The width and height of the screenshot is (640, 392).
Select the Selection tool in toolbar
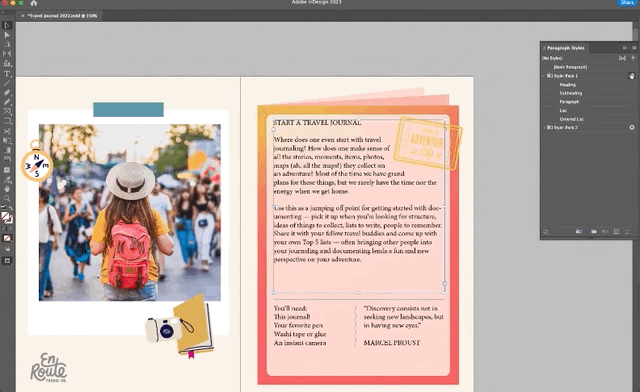pos(7,25)
